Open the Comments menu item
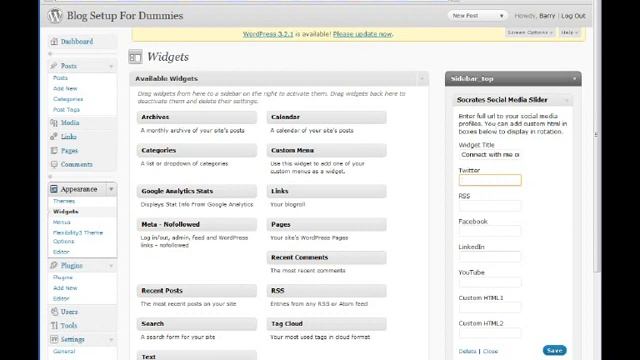Viewport: 640px width, 360px height. click(x=76, y=164)
